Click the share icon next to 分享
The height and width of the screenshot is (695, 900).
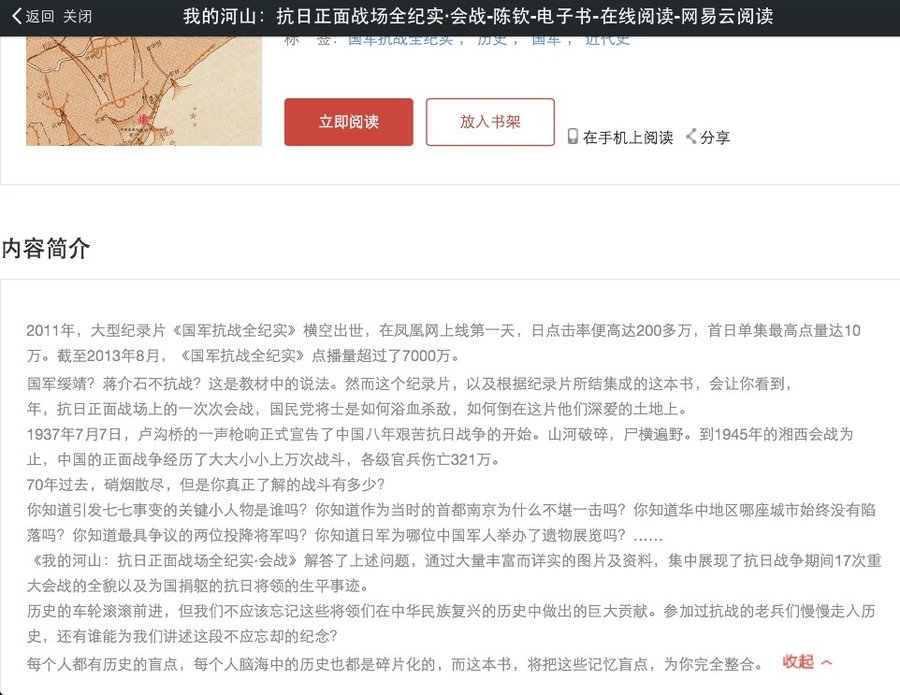pyautogui.click(x=692, y=137)
